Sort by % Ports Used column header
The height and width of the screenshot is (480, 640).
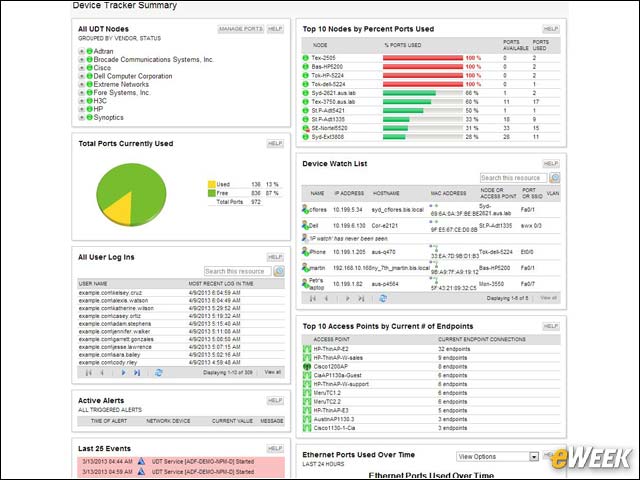(402, 45)
